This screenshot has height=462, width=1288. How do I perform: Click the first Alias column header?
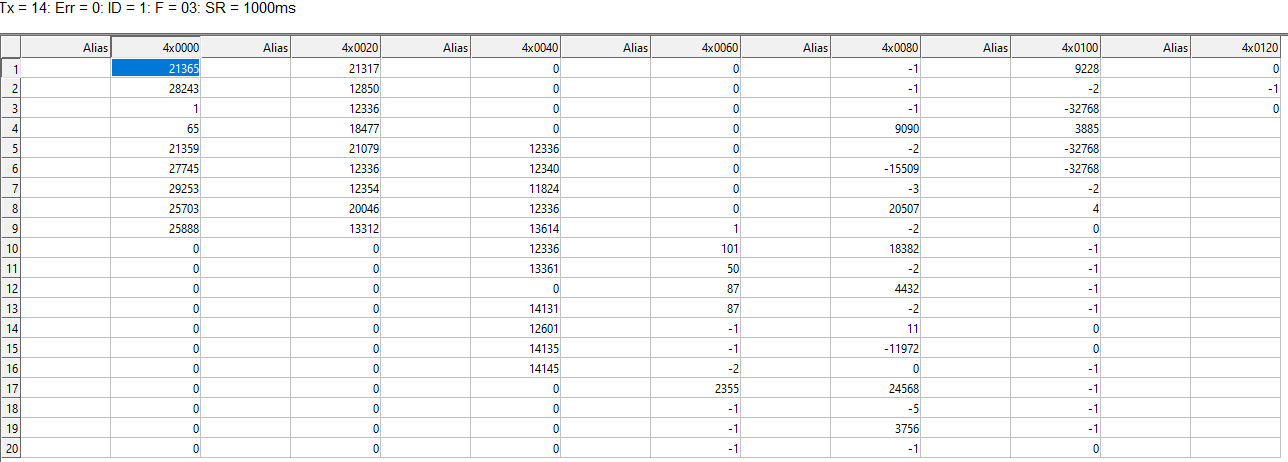click(x=66, y=47)
